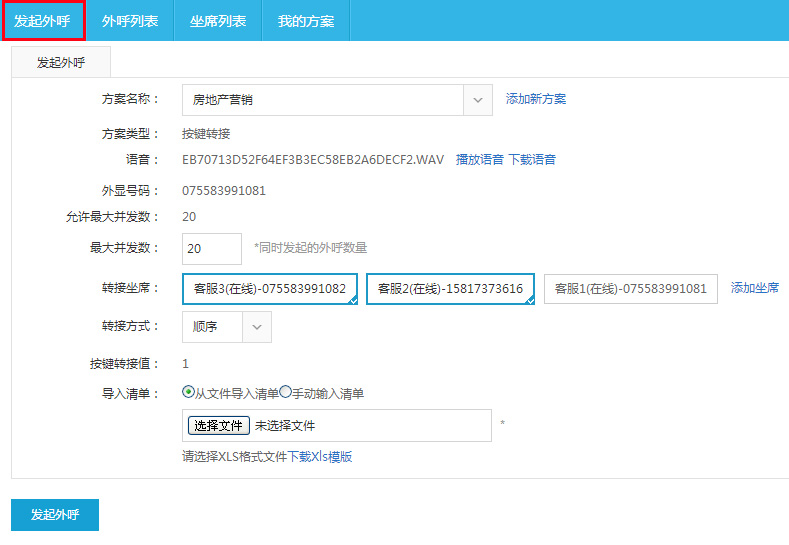Toggle agent 客服3(在线)-075583991082
This screenshot has height=545, width=789.
click(x=270, y=288)
